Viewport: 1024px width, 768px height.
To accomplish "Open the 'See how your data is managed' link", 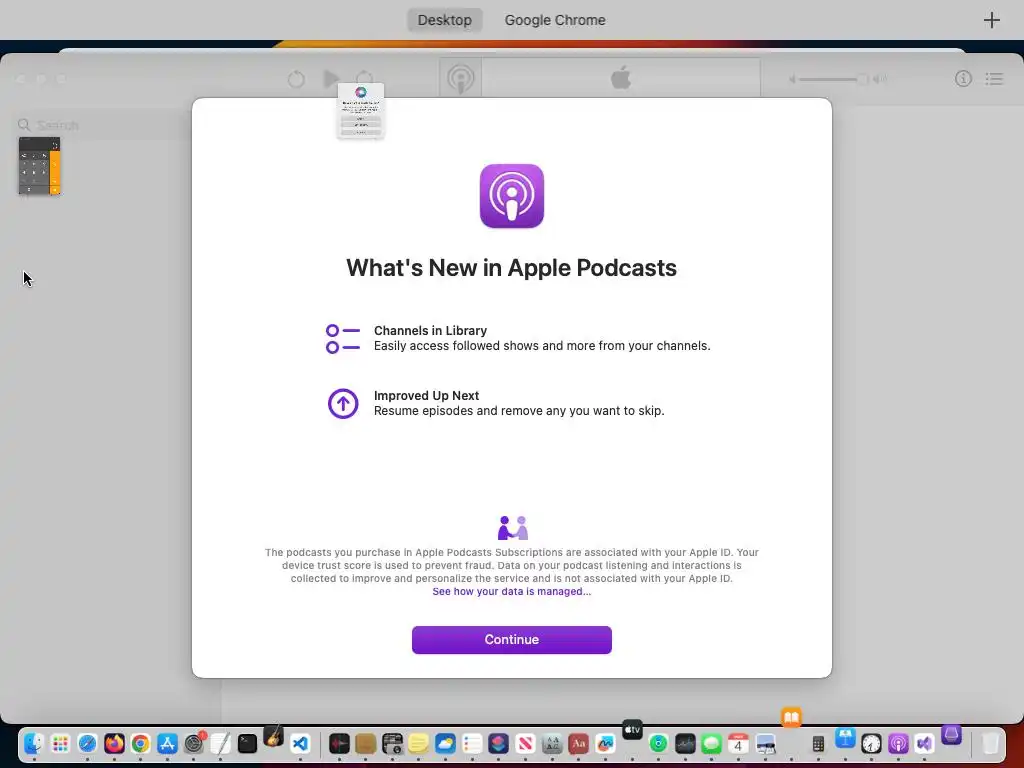I will click(x=511, y=591).
